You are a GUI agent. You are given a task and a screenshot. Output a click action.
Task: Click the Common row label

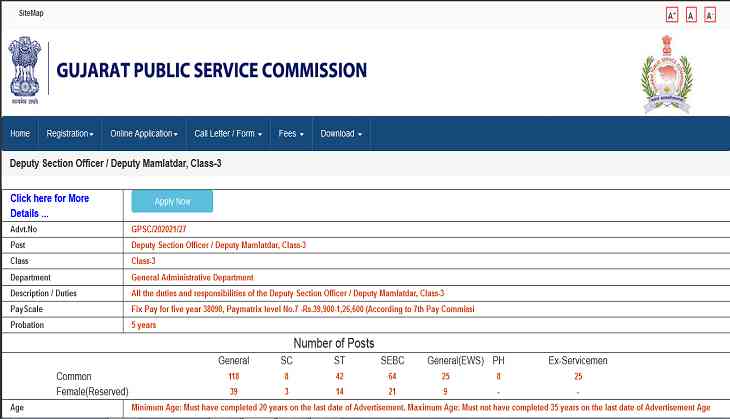tap(74, 376)
